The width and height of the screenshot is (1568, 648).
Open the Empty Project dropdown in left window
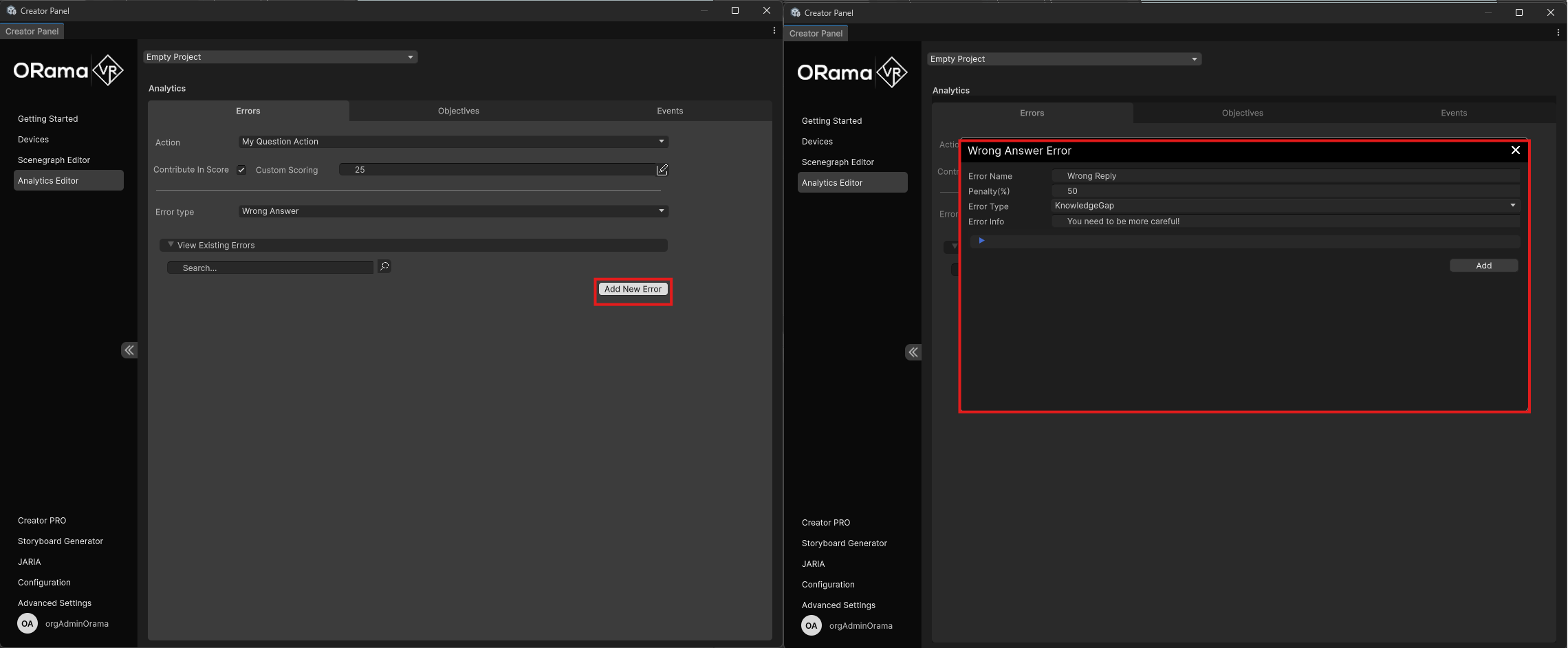[x=280, y=57]
